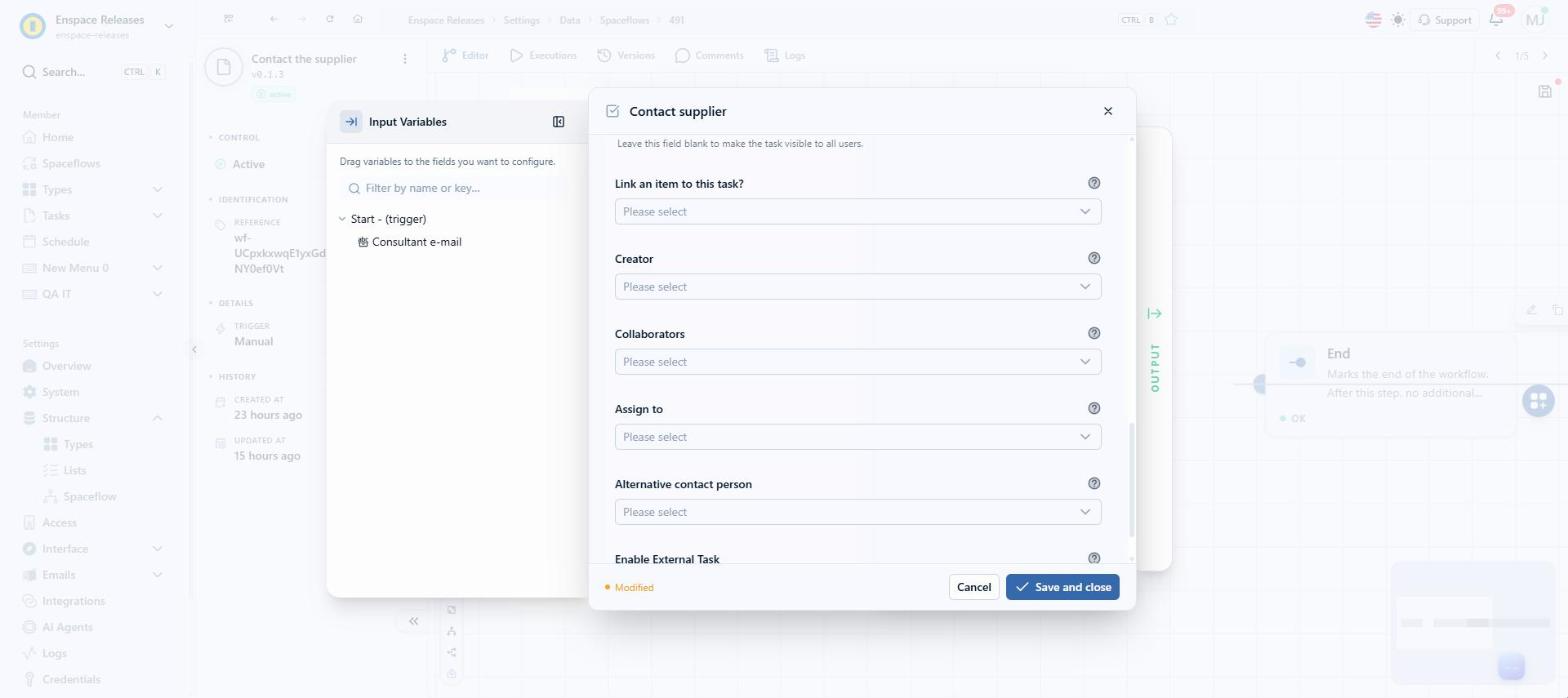Toggle the Active control status
The image size is (1568, 698).
pyautogui.click(x=240, y=164)
